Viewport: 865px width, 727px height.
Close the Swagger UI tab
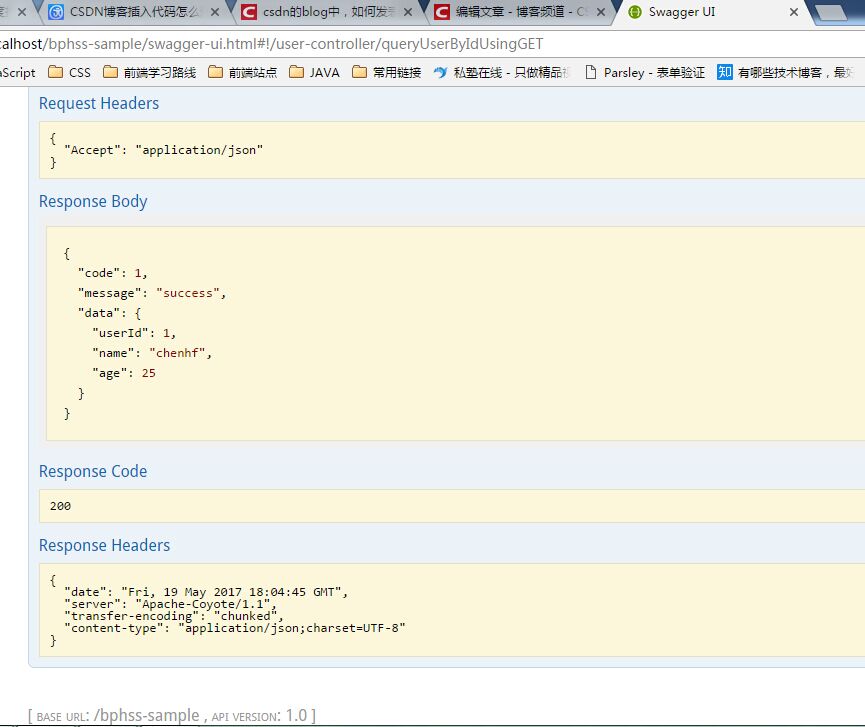pyautogui.click(x=793, y=12)
